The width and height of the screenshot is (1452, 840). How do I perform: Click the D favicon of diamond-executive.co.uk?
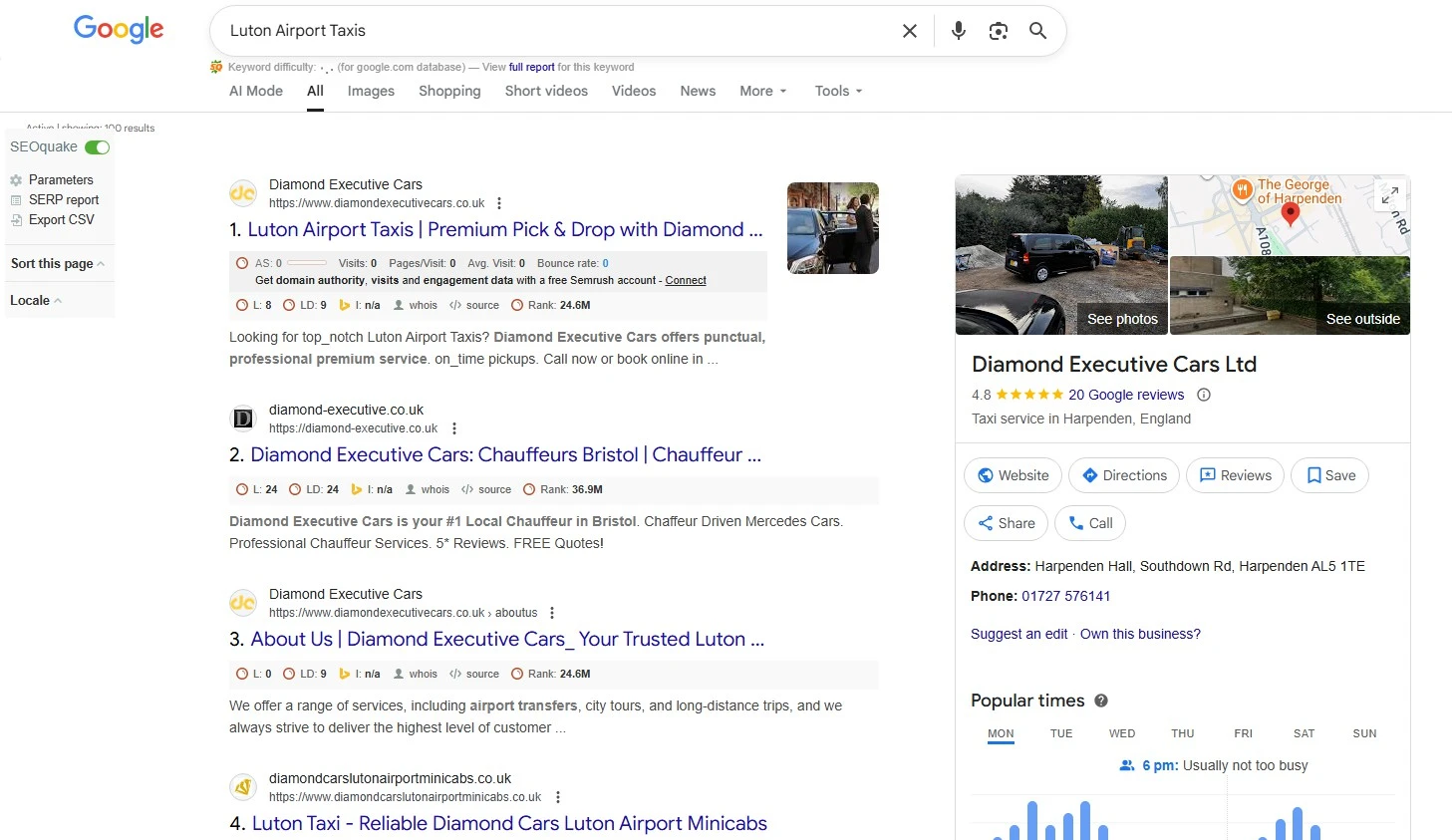point(243,419)
